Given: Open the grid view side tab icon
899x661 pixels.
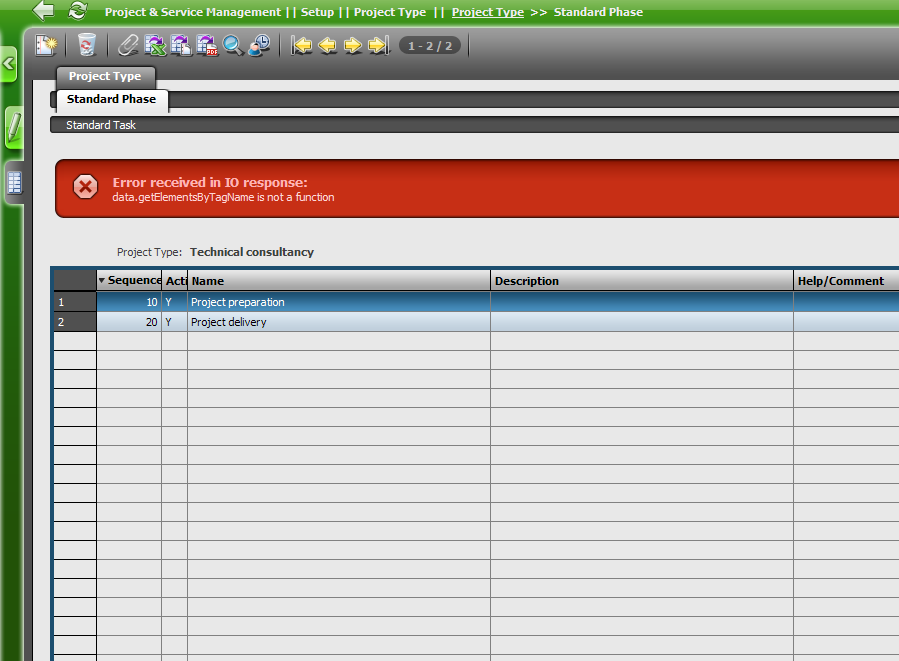Looking at the screenshot, I should click(14, 182).
